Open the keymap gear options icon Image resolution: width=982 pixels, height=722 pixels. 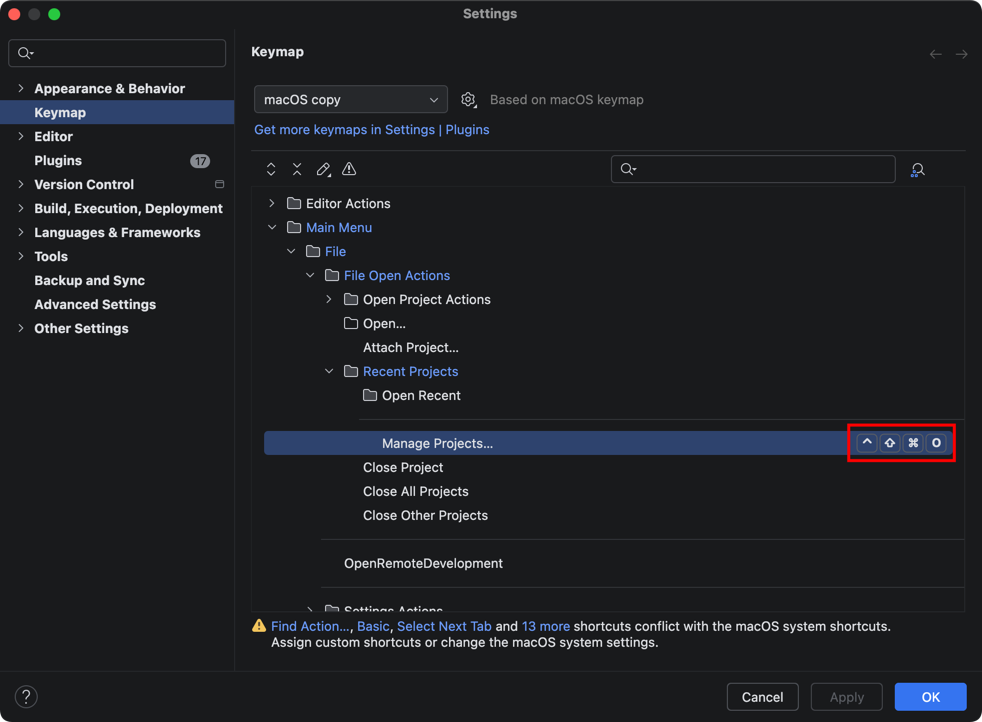[468, 100]
